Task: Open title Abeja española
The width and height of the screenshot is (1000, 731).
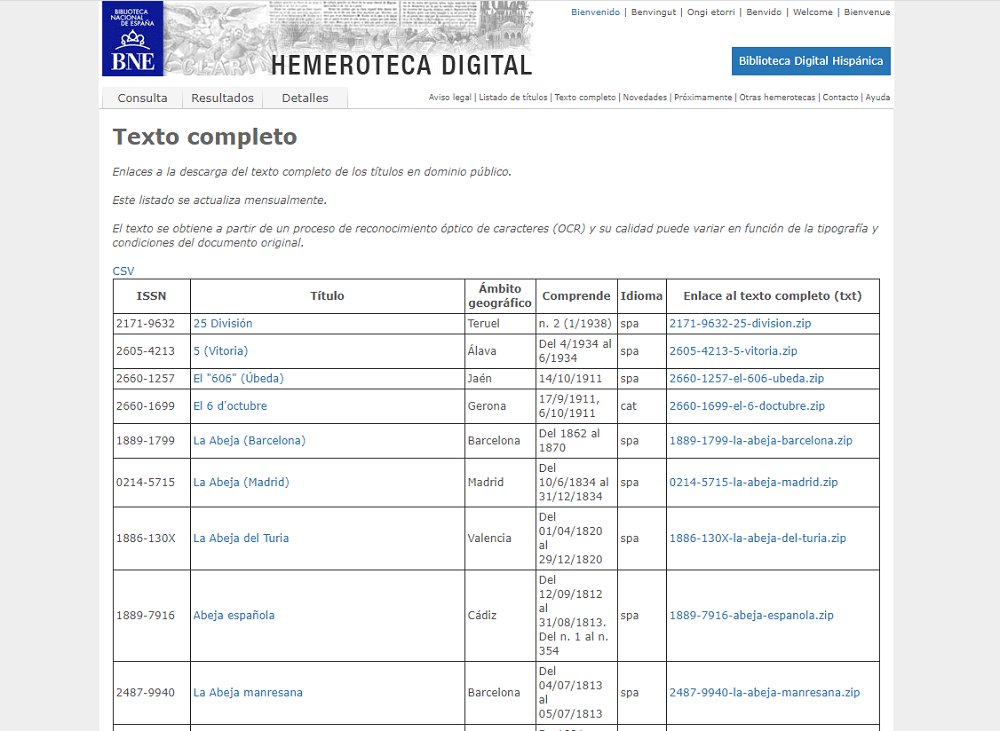Action: tap(234, 616)
